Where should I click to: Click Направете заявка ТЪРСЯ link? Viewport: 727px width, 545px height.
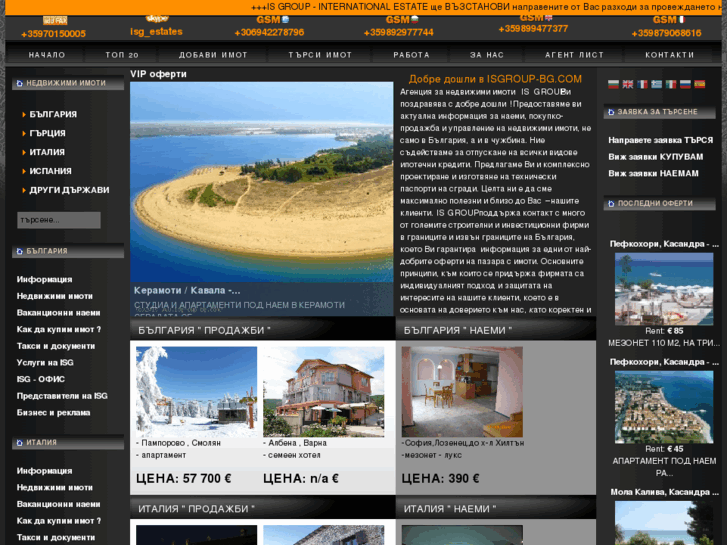tap(660, 140)
